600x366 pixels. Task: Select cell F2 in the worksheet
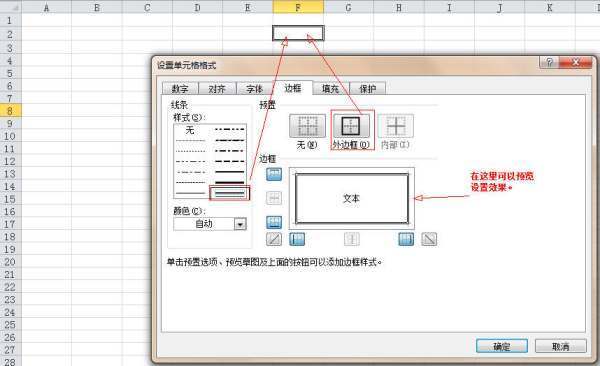(298, 33)
